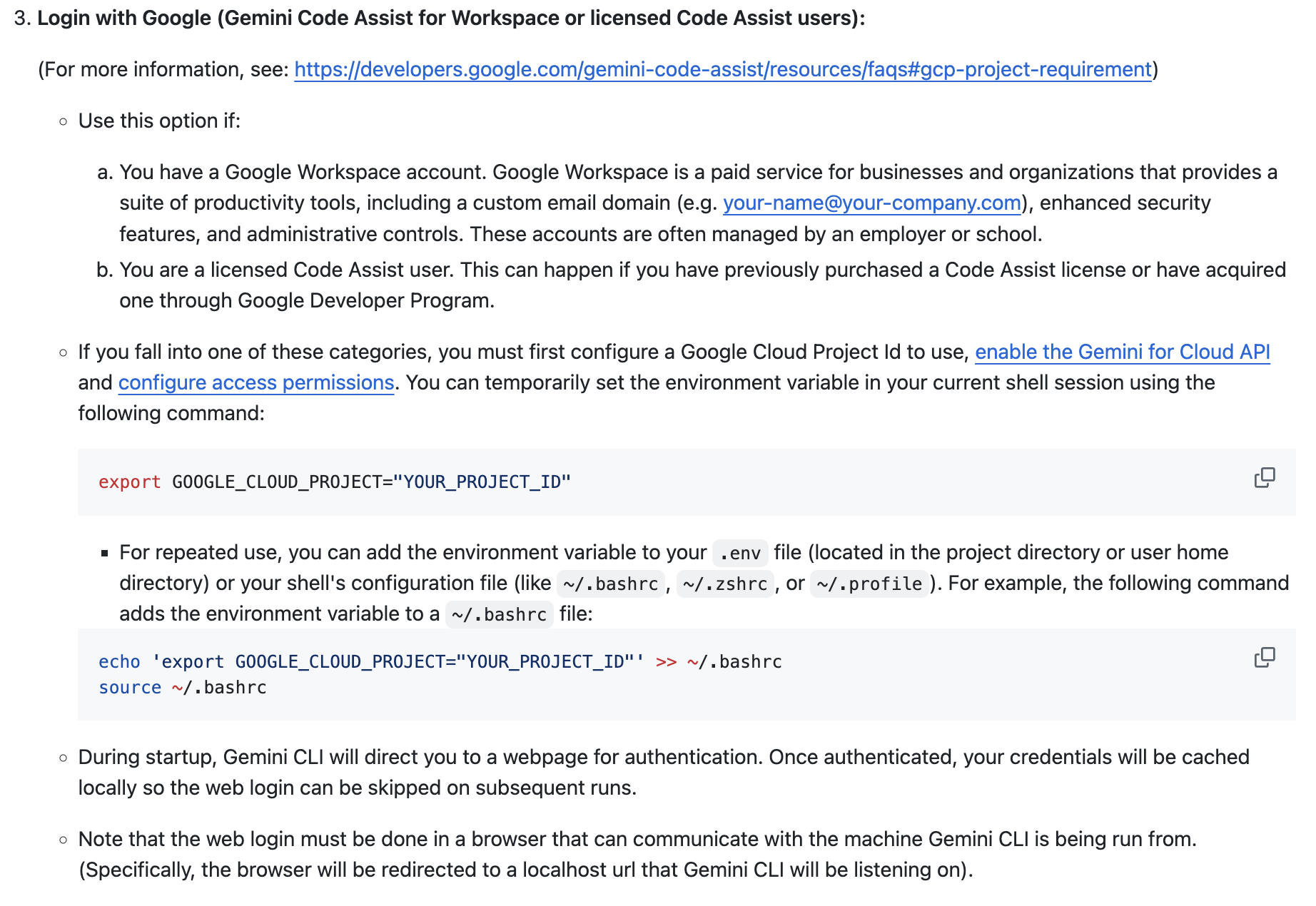This screenshot has width=1316, height=906.
Task: Click the source ~/.bashrc code line
Action: [x=182, y=687]
